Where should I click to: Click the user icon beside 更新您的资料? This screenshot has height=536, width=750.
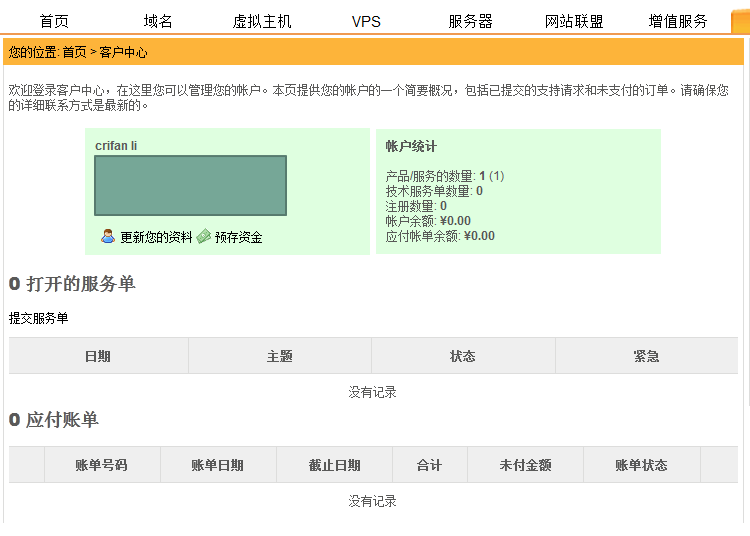point(108,236)
